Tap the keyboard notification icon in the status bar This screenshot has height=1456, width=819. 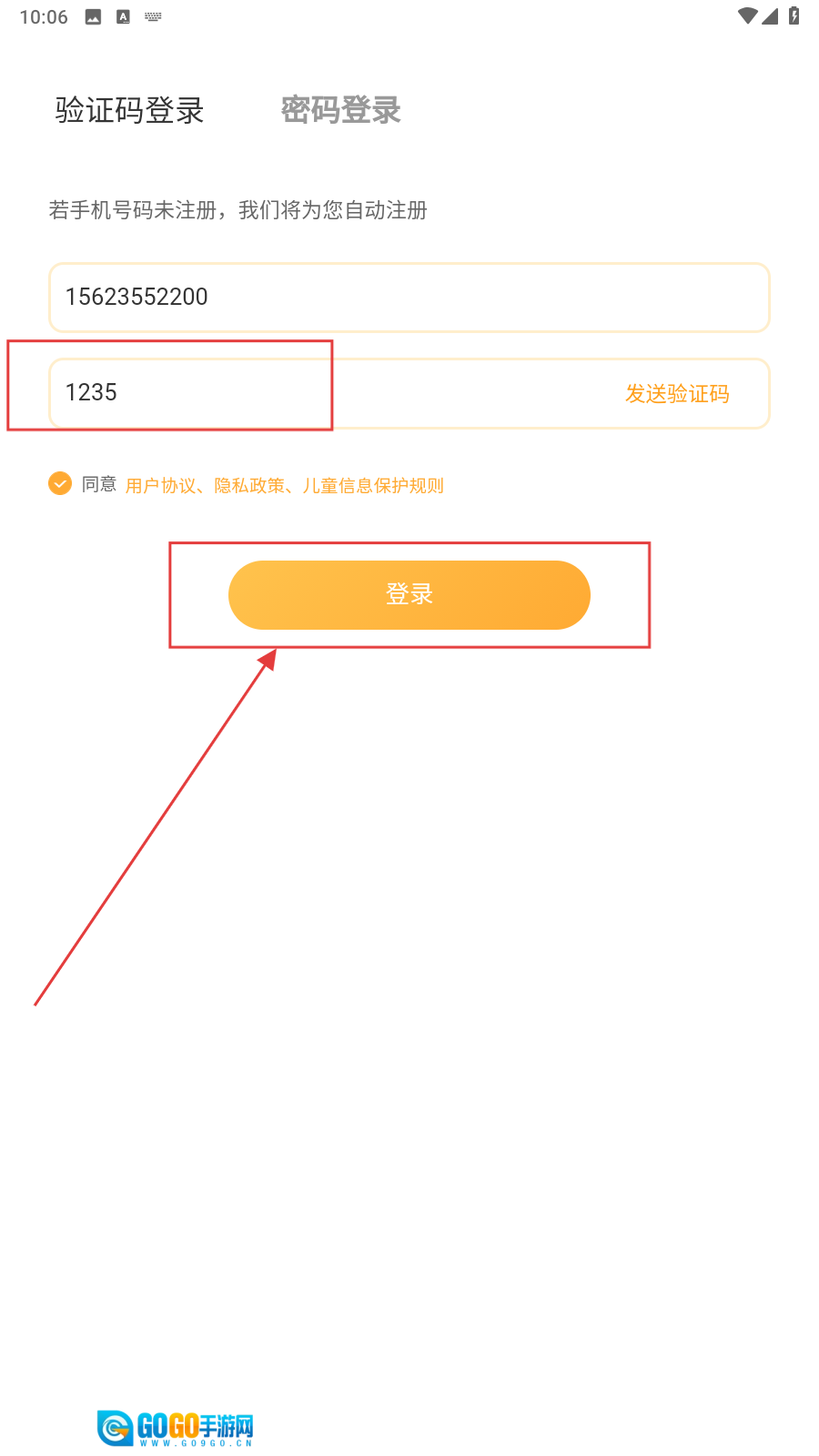click(x=153, y=17)
